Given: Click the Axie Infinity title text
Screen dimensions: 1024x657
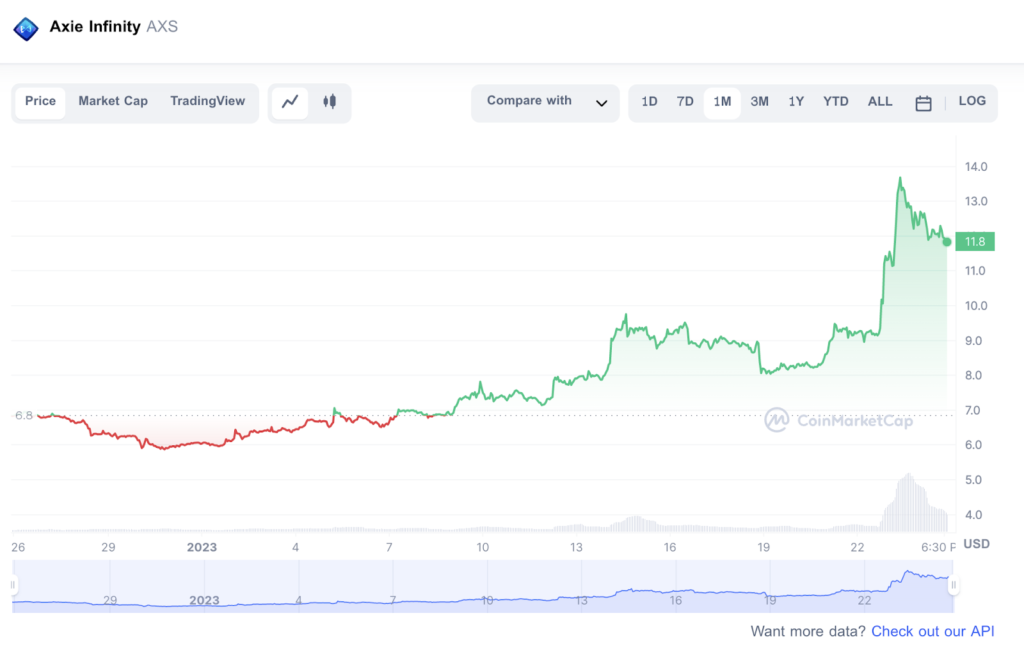Looking at the screenshot, I should coord(95,27).
